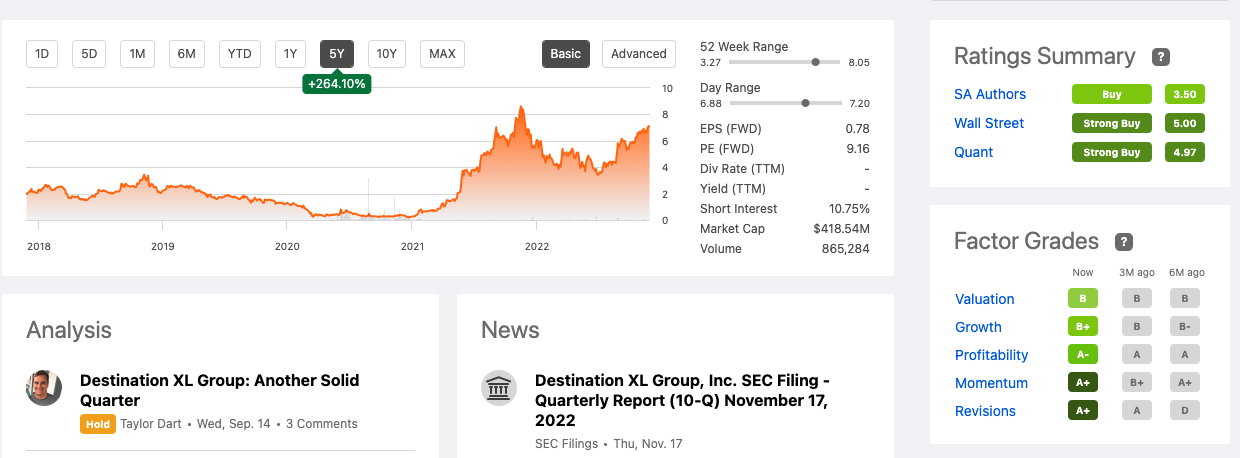
Task: Select the YTD chart range
Action: tap(240, 54)
